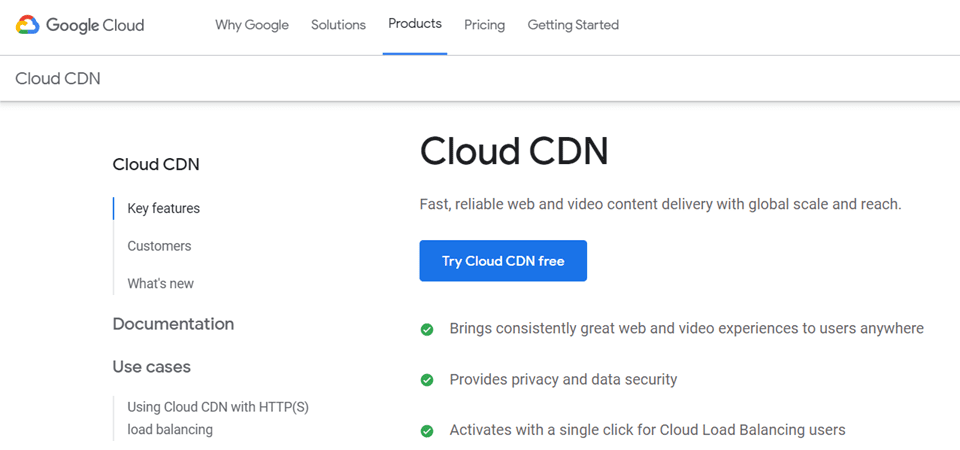Open Getting Started in the top navigation

(573, 25)
